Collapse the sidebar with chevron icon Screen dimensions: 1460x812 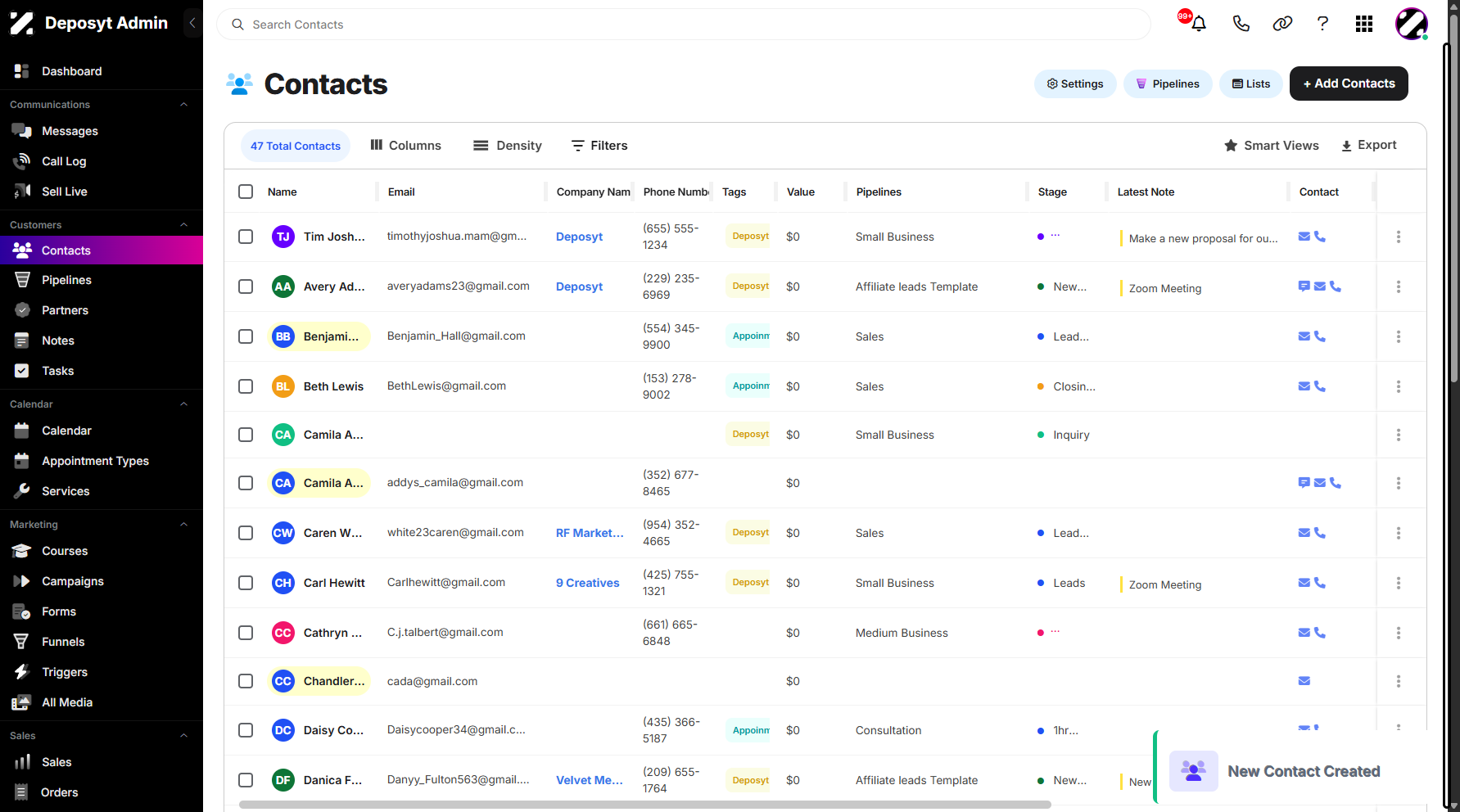tap(192, 23)
